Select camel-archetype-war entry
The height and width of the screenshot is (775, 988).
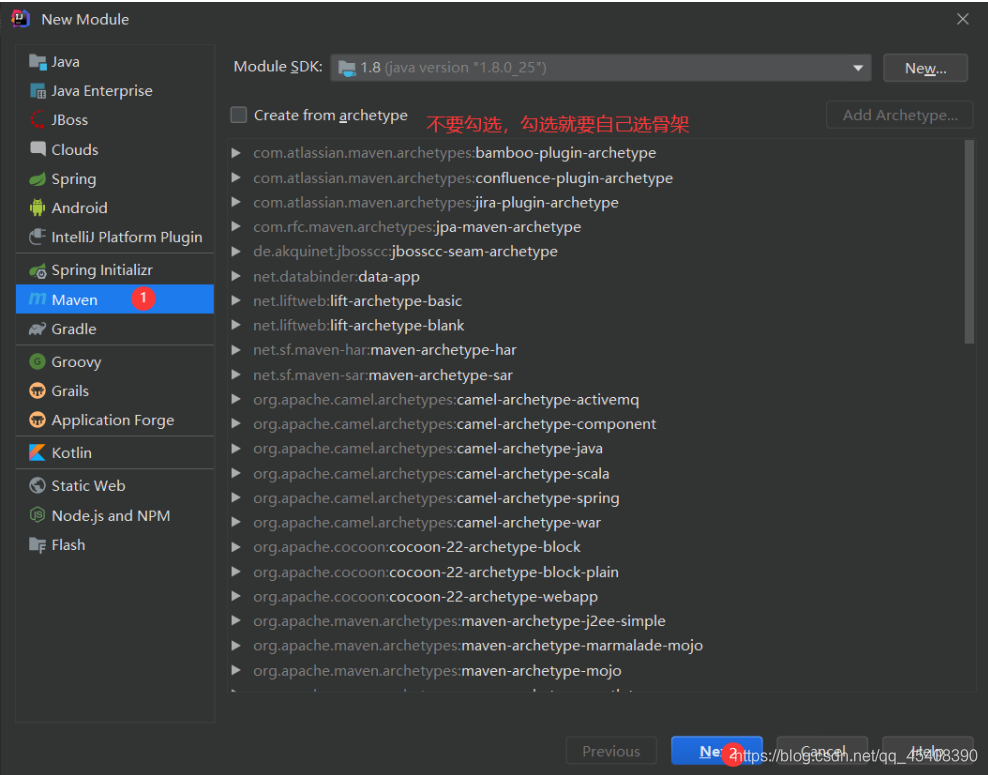point(427,522)
